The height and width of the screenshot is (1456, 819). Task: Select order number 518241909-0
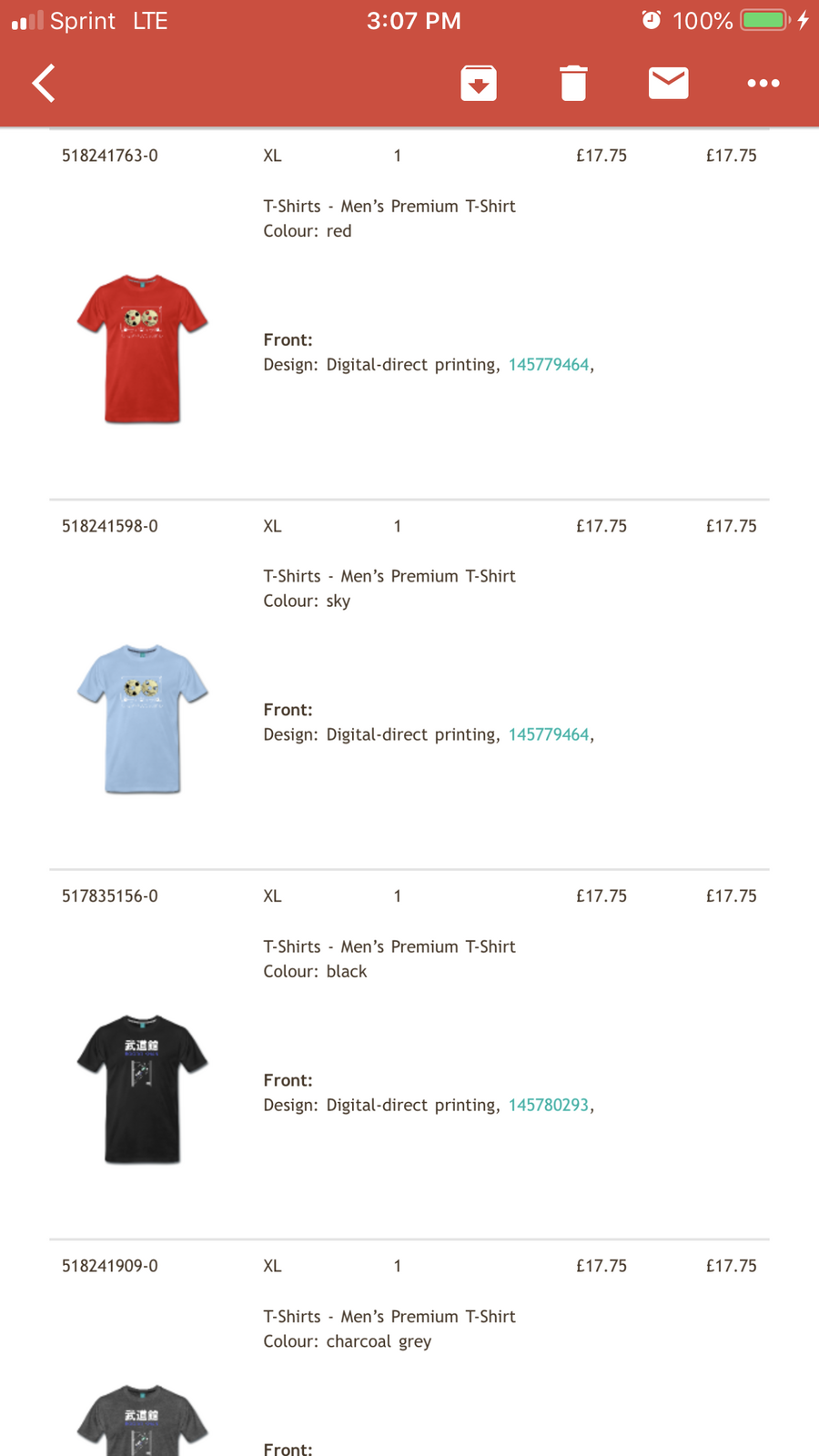pyautogui.click(x=110, y=1266)
